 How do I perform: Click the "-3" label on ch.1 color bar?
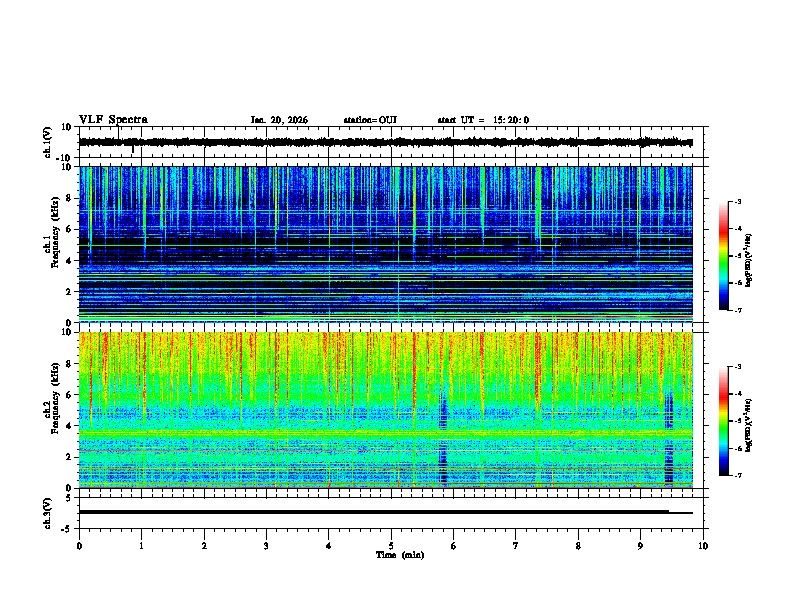point(737,201)
